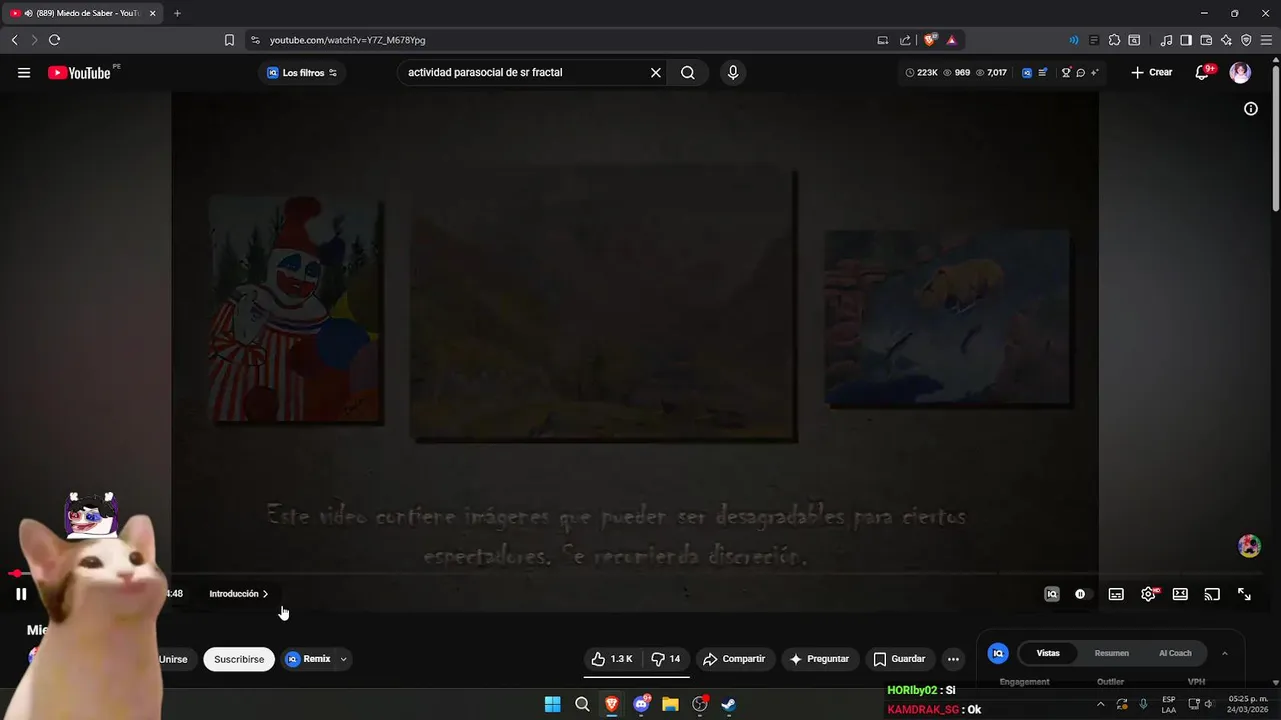
Task: Click the Preguntar button
Action: click(819, 659)
